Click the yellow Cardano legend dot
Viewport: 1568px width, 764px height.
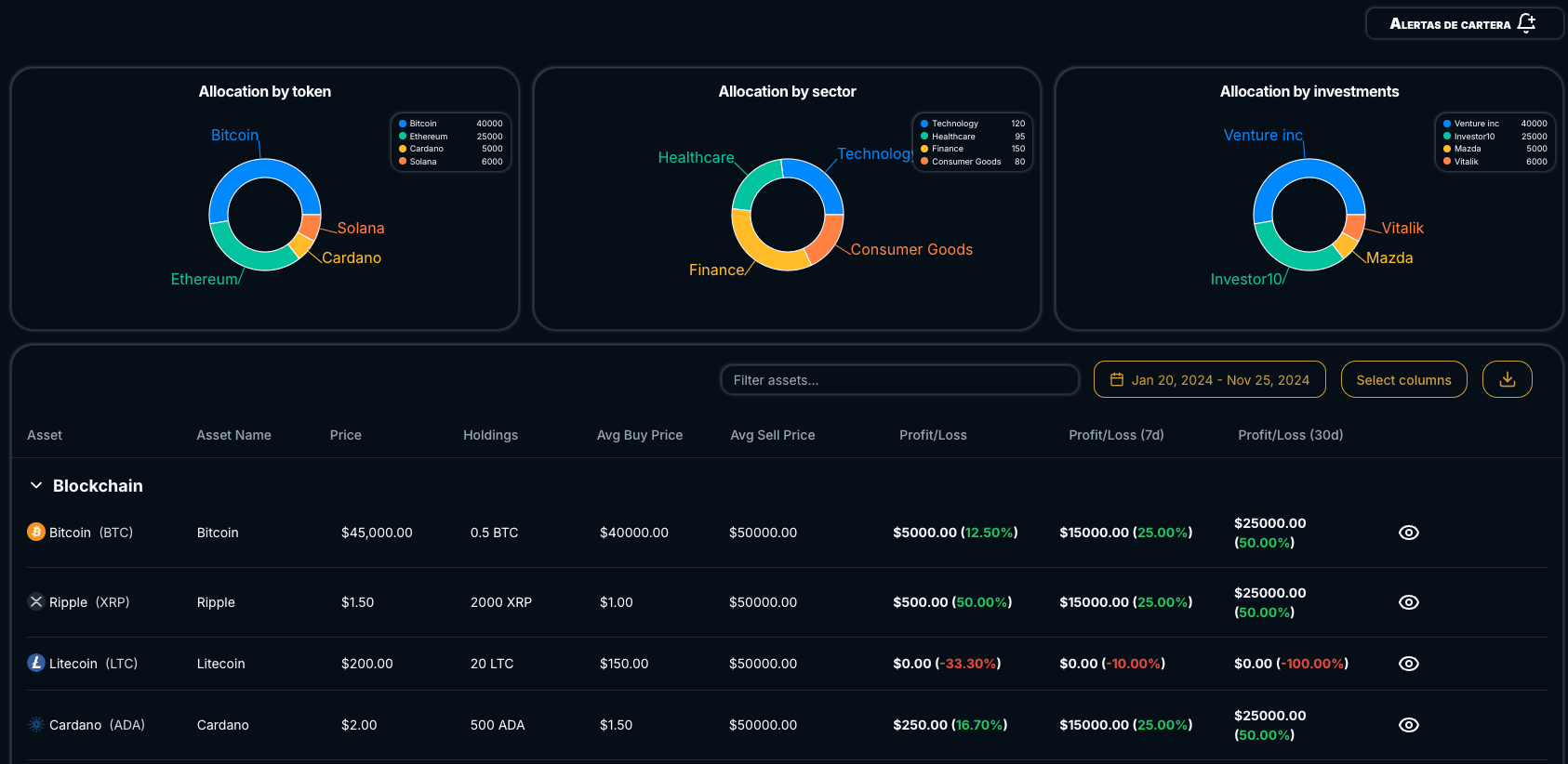click(x=403, y=149)
